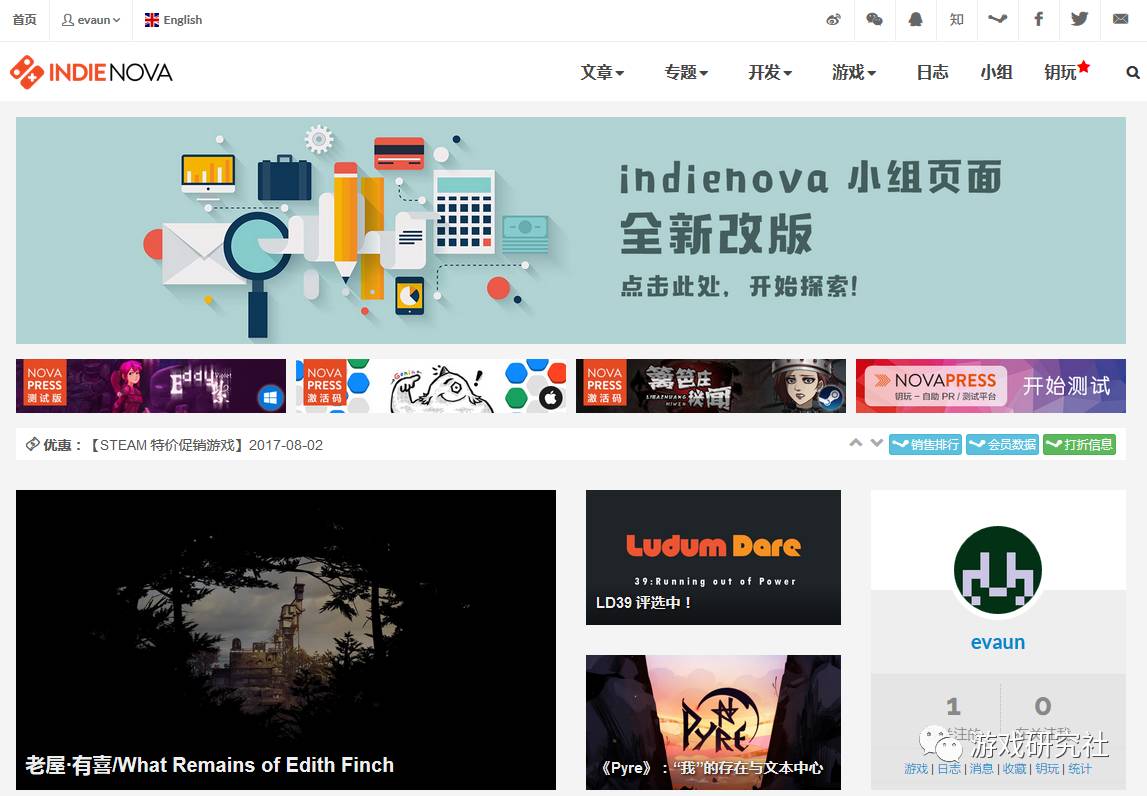Open the Facebook icon
1147x796 pixels.
pos(1038,19)
